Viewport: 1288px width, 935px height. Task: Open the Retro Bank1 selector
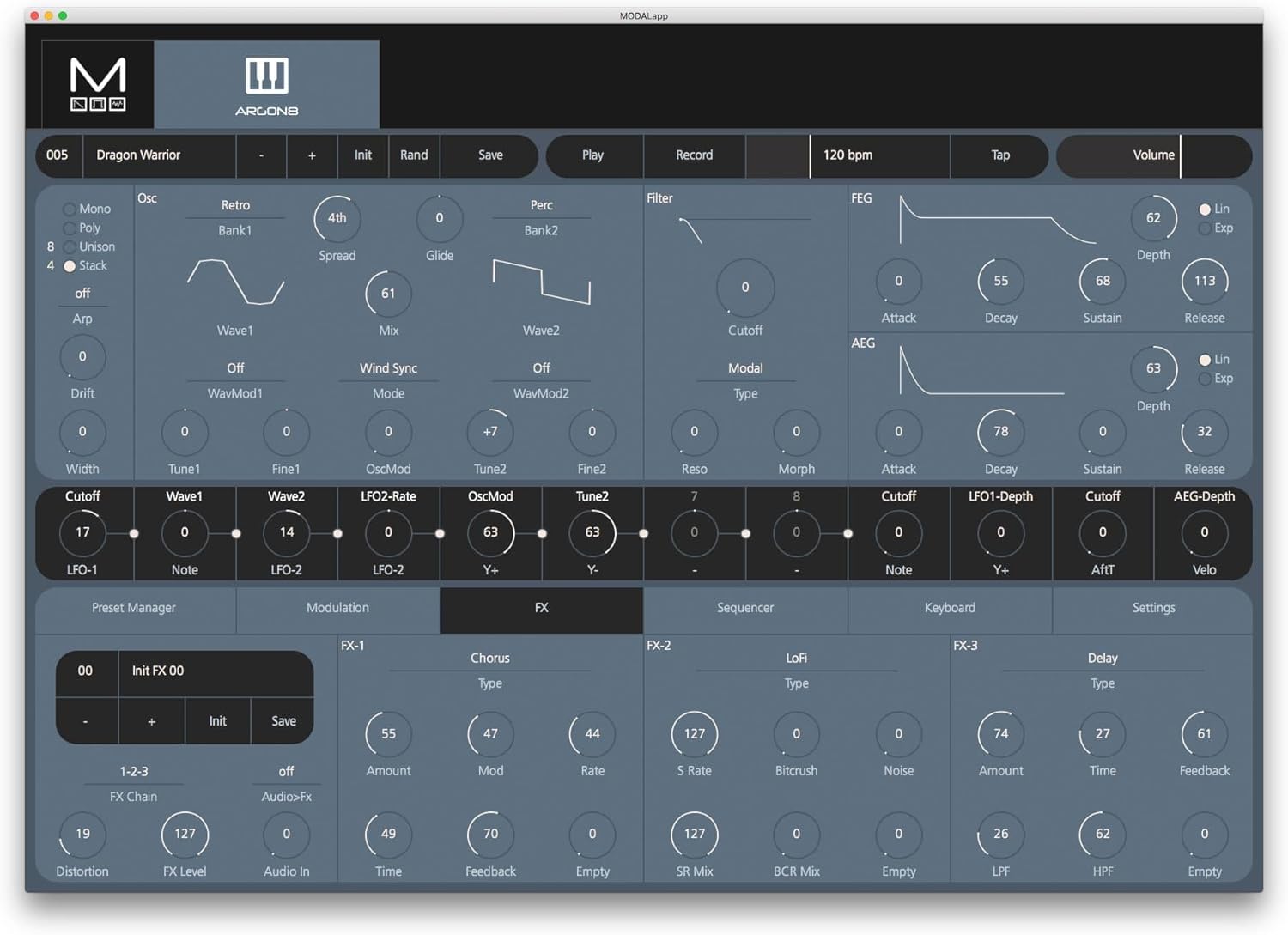(235, 206)
